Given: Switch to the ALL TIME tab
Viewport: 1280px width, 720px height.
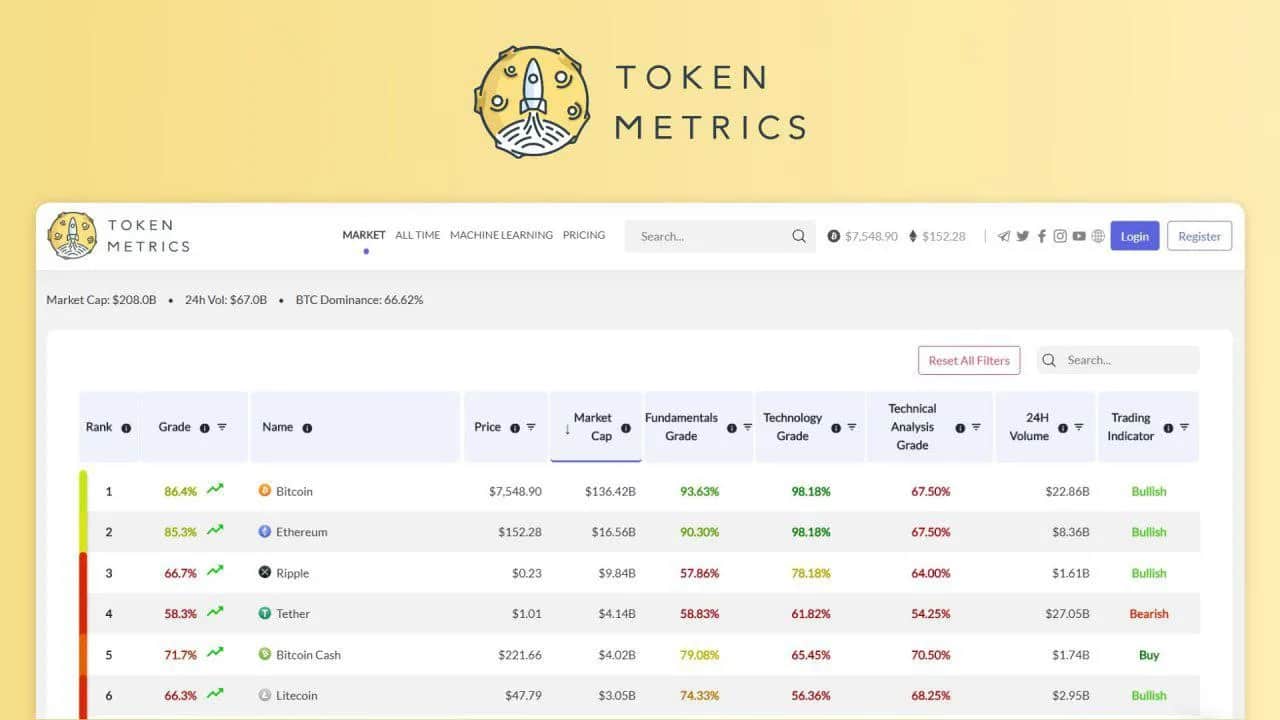Looking at the screenshot, I should (418, 235).
